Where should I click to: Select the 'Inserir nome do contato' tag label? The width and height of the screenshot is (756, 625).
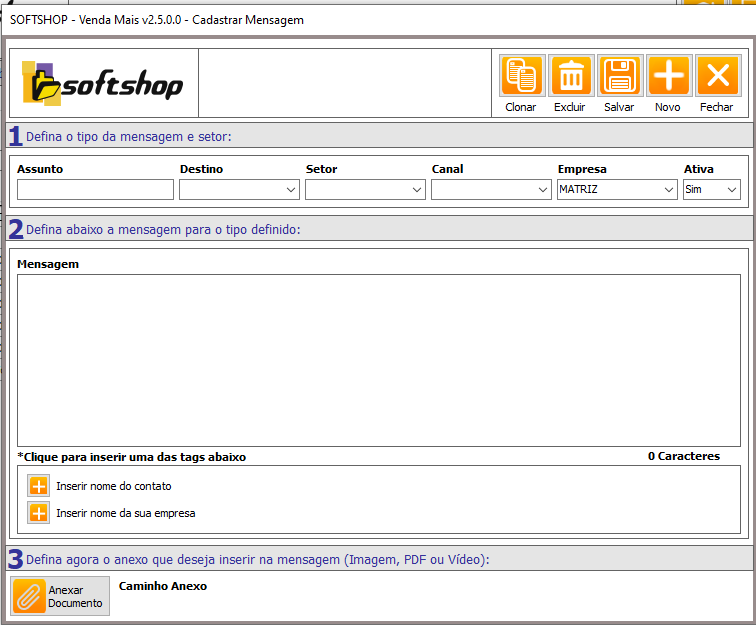click(x=114, y=486)
